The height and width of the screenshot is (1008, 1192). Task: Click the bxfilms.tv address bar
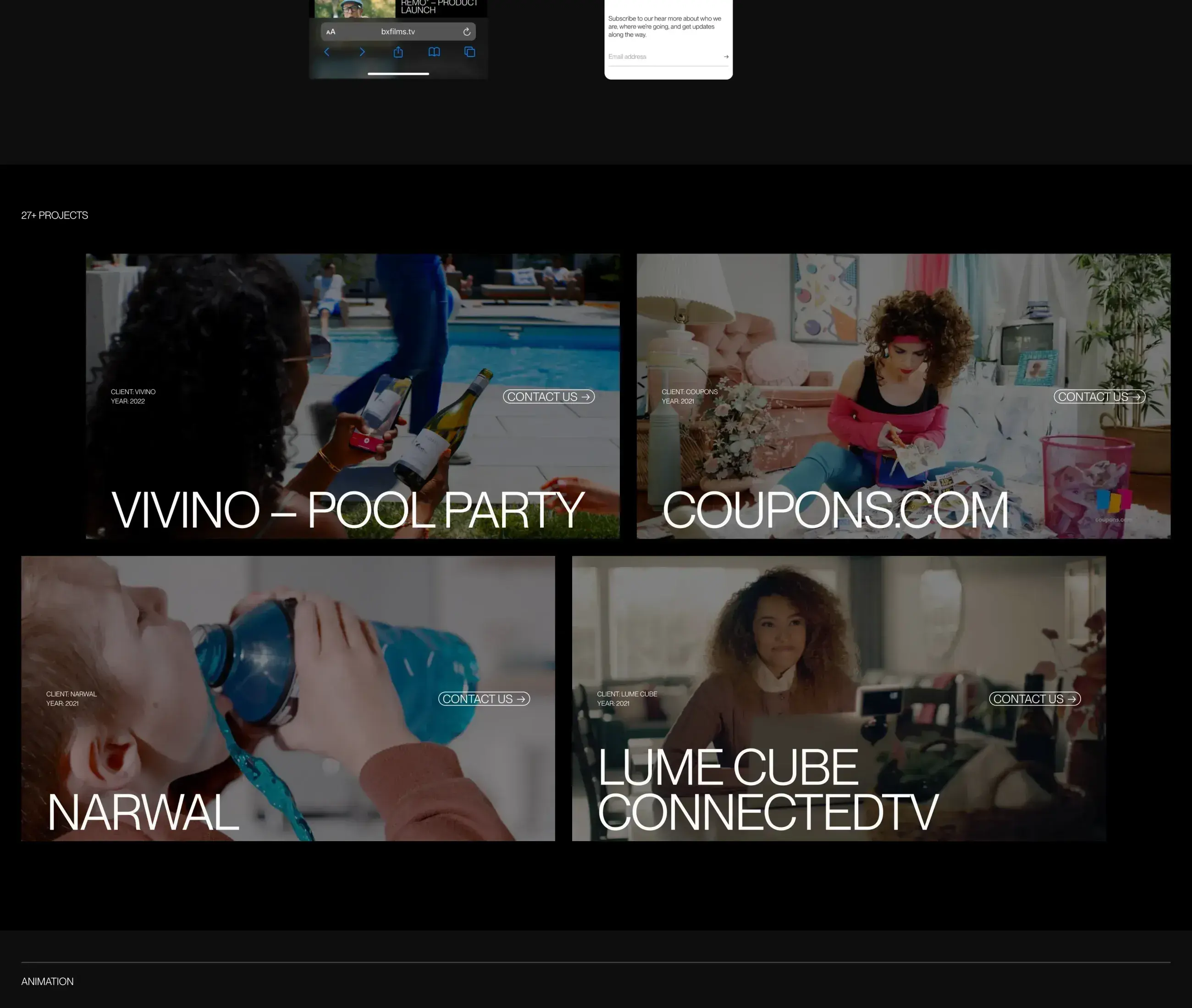[x=398, y=32]
